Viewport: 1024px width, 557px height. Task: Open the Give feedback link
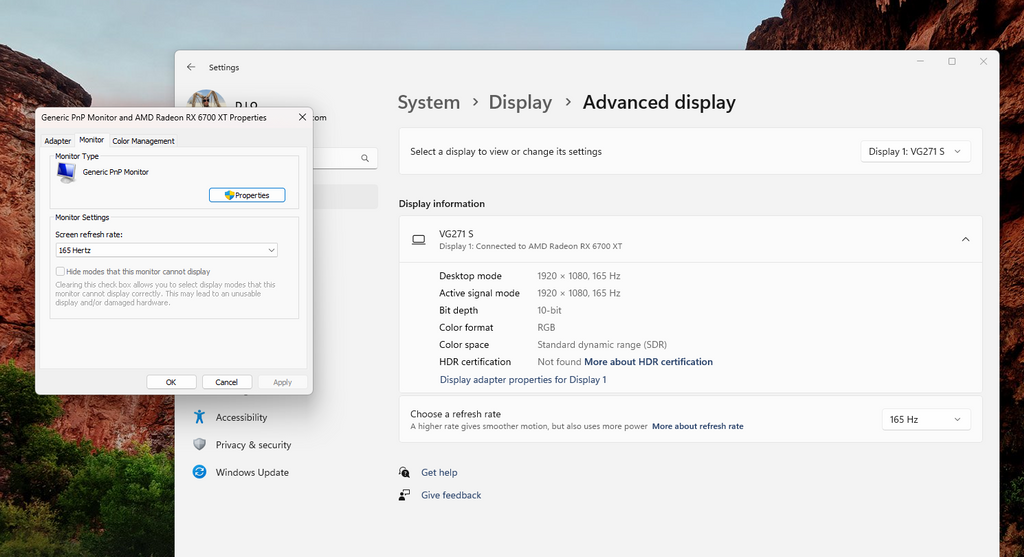(451, 495)
